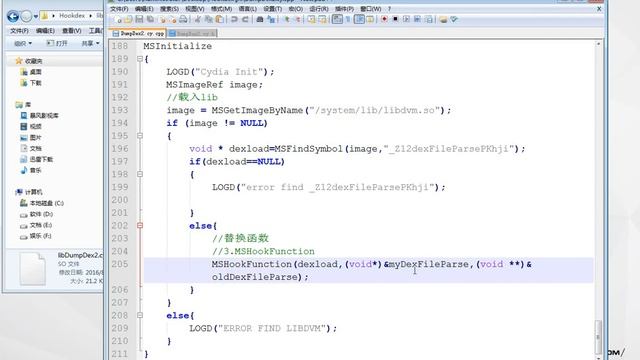The image size is (640, 360).
Task: Click the 打开 button in Explorer
Action: (57, 43)
